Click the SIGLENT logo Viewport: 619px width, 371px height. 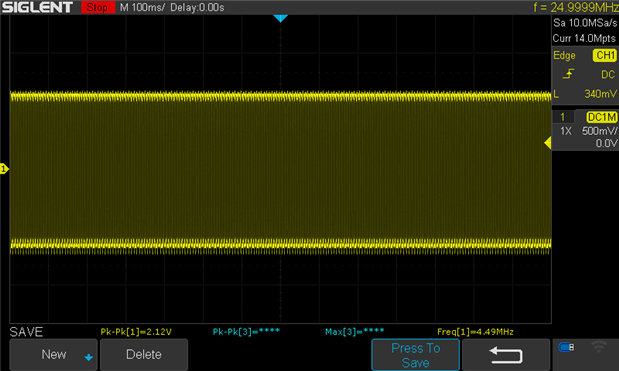[38, 7]
